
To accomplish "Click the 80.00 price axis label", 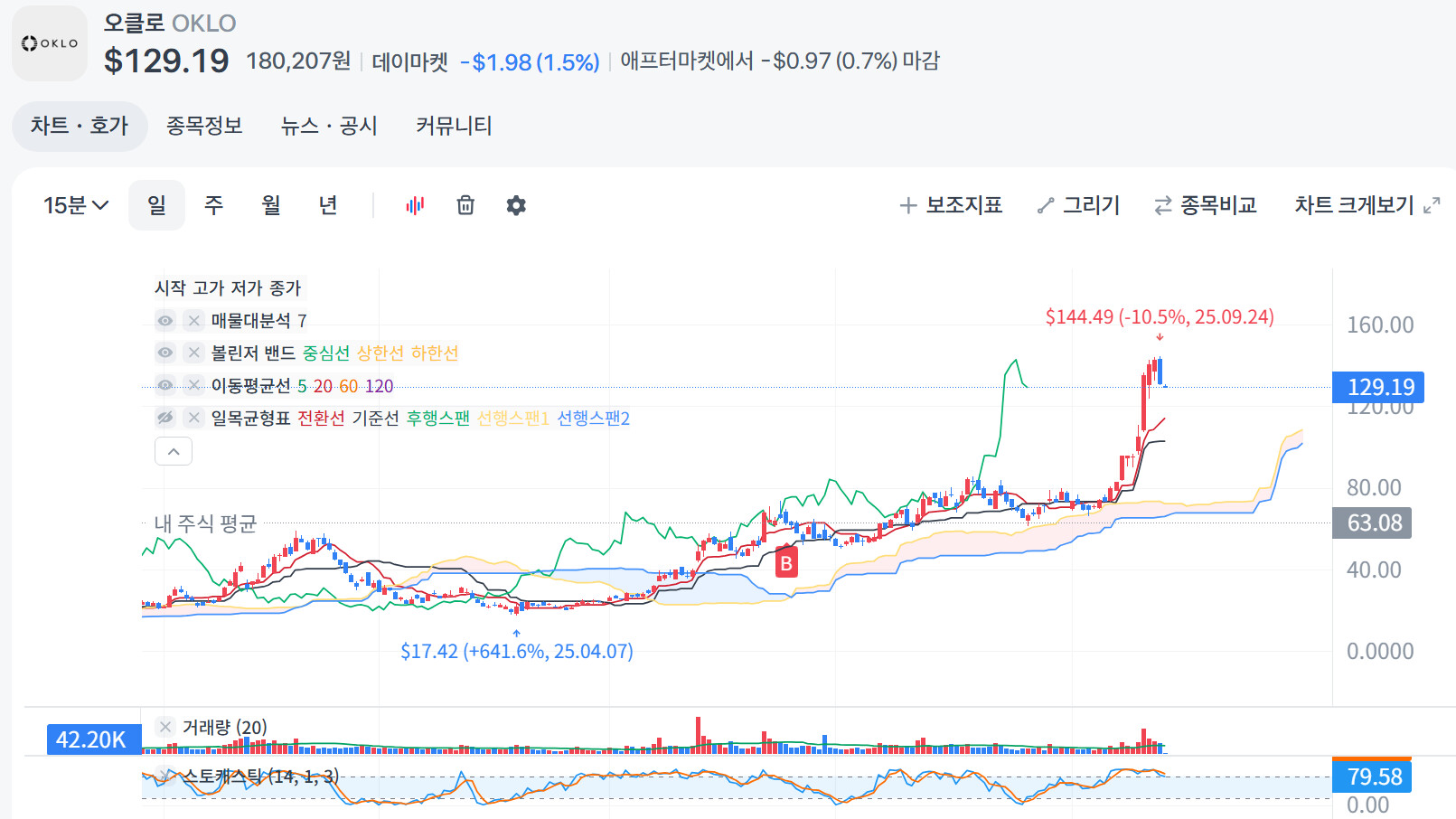I will pyautogui.click(x=1374, y=487).
